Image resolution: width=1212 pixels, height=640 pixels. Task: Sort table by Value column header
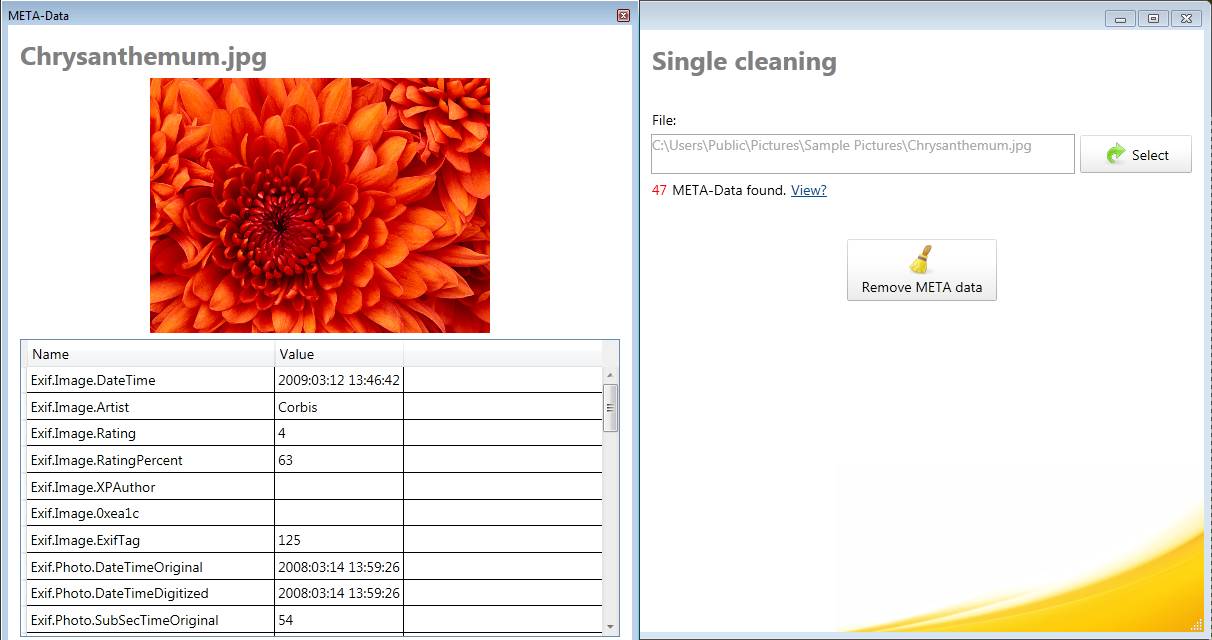tap(338, 354)
